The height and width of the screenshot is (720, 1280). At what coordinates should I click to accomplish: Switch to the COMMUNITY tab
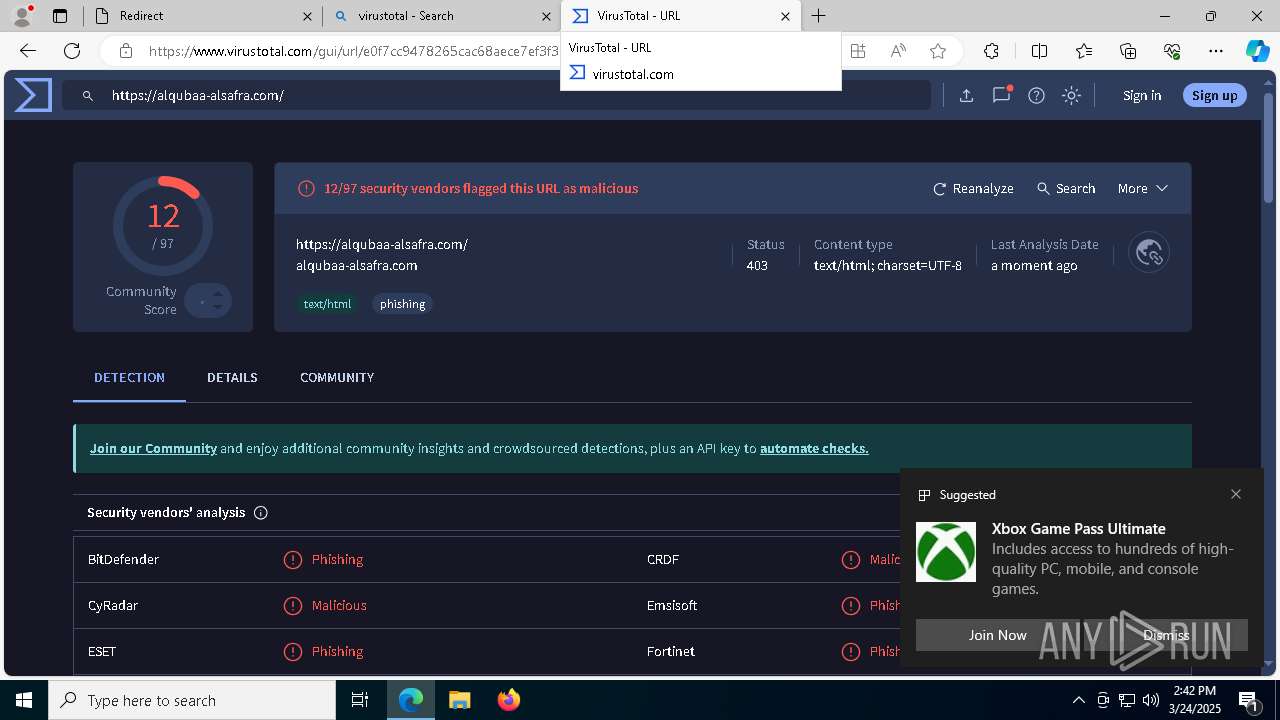pyautogui.click(x=337, y=377)
